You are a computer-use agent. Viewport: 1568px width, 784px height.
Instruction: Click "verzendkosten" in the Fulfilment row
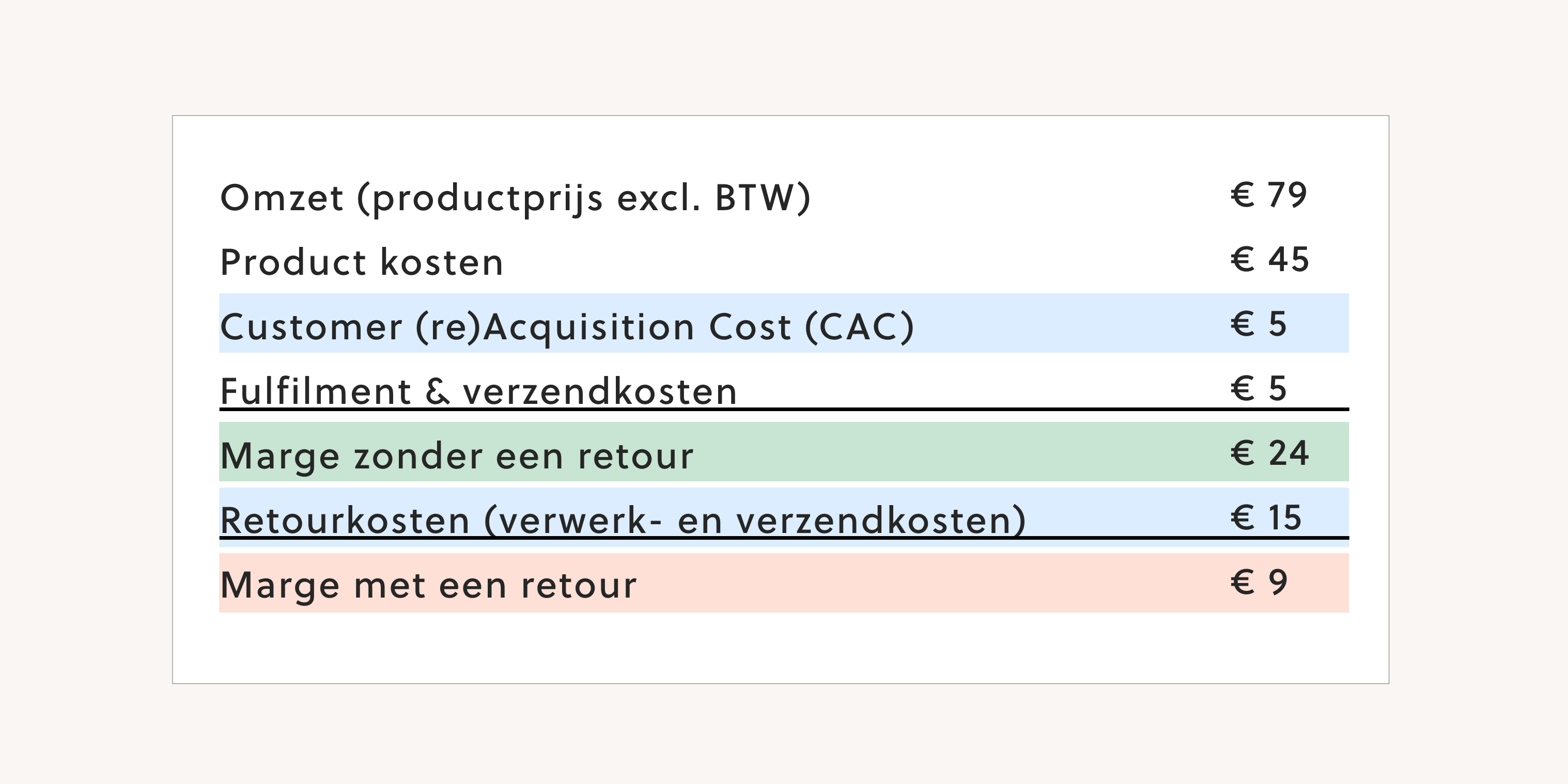[600, 391]
